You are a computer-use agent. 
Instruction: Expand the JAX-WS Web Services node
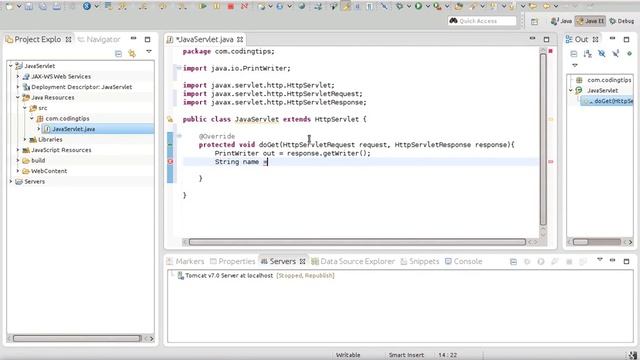pyautogui.click(x=18, y=76)
